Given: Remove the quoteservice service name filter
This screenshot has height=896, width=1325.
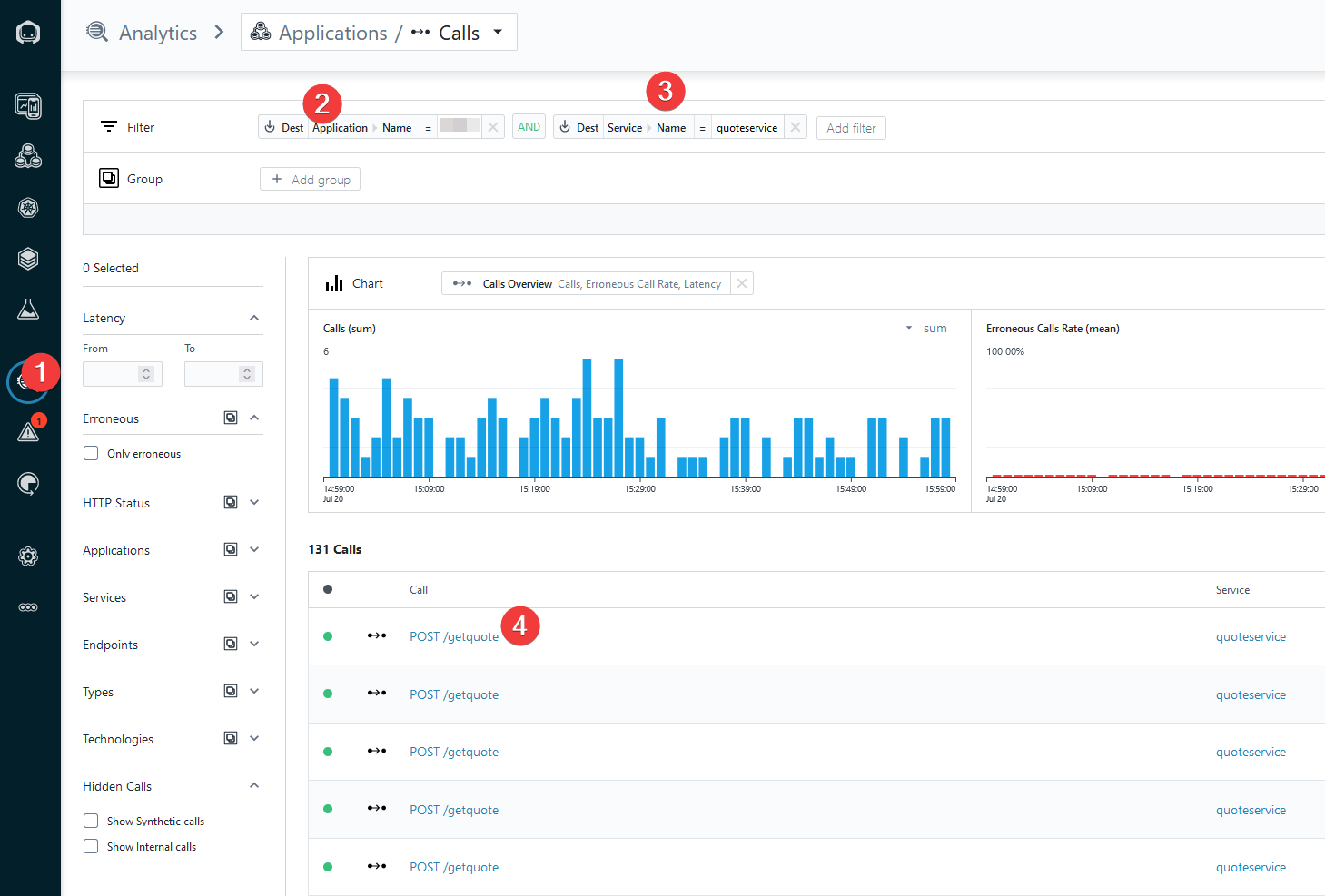Looking at the screenshot, I should (x=796, y=127).
